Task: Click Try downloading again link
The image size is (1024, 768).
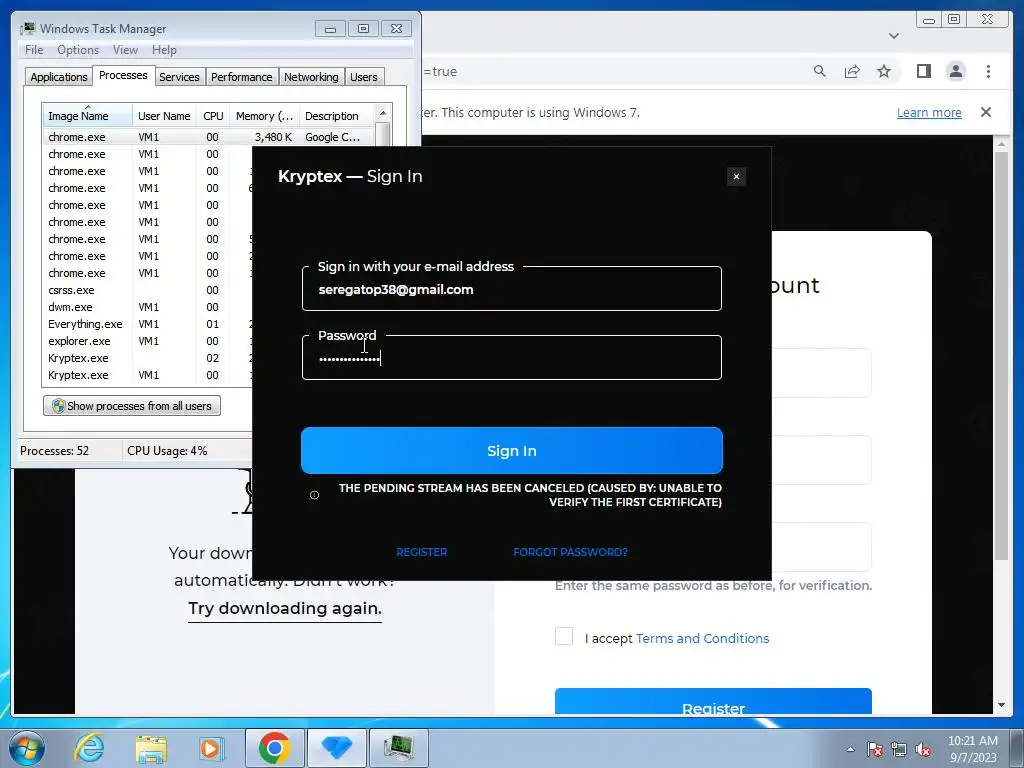Action: click(x=285, y=608)
